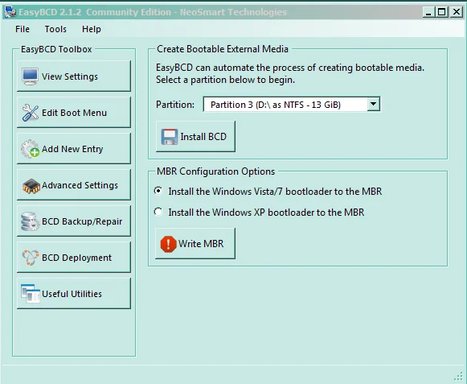Click the windows icon on Useful Utilities

click(x=30, y=294)
